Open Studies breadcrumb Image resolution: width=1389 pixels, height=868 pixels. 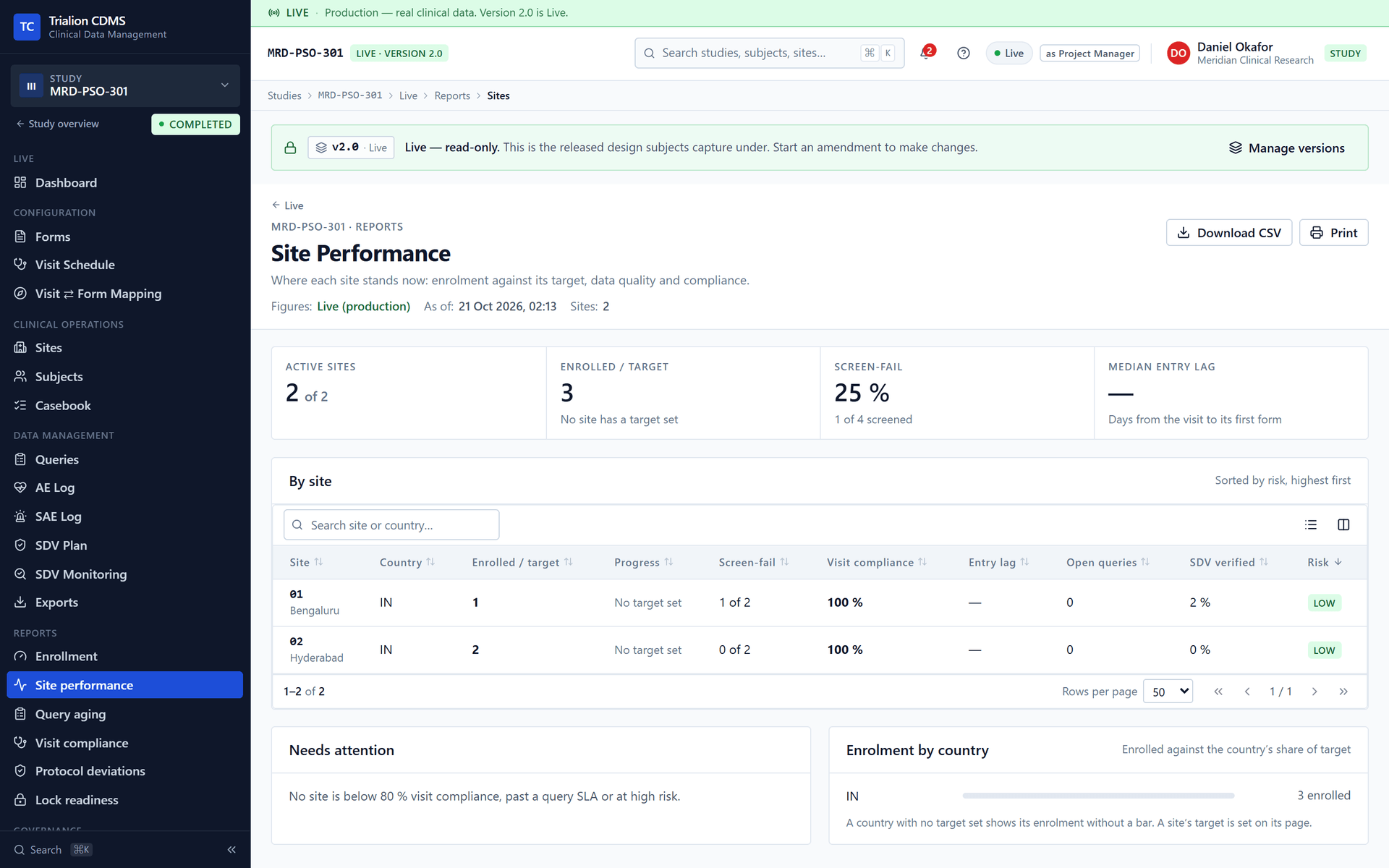(x=284, y=95)
